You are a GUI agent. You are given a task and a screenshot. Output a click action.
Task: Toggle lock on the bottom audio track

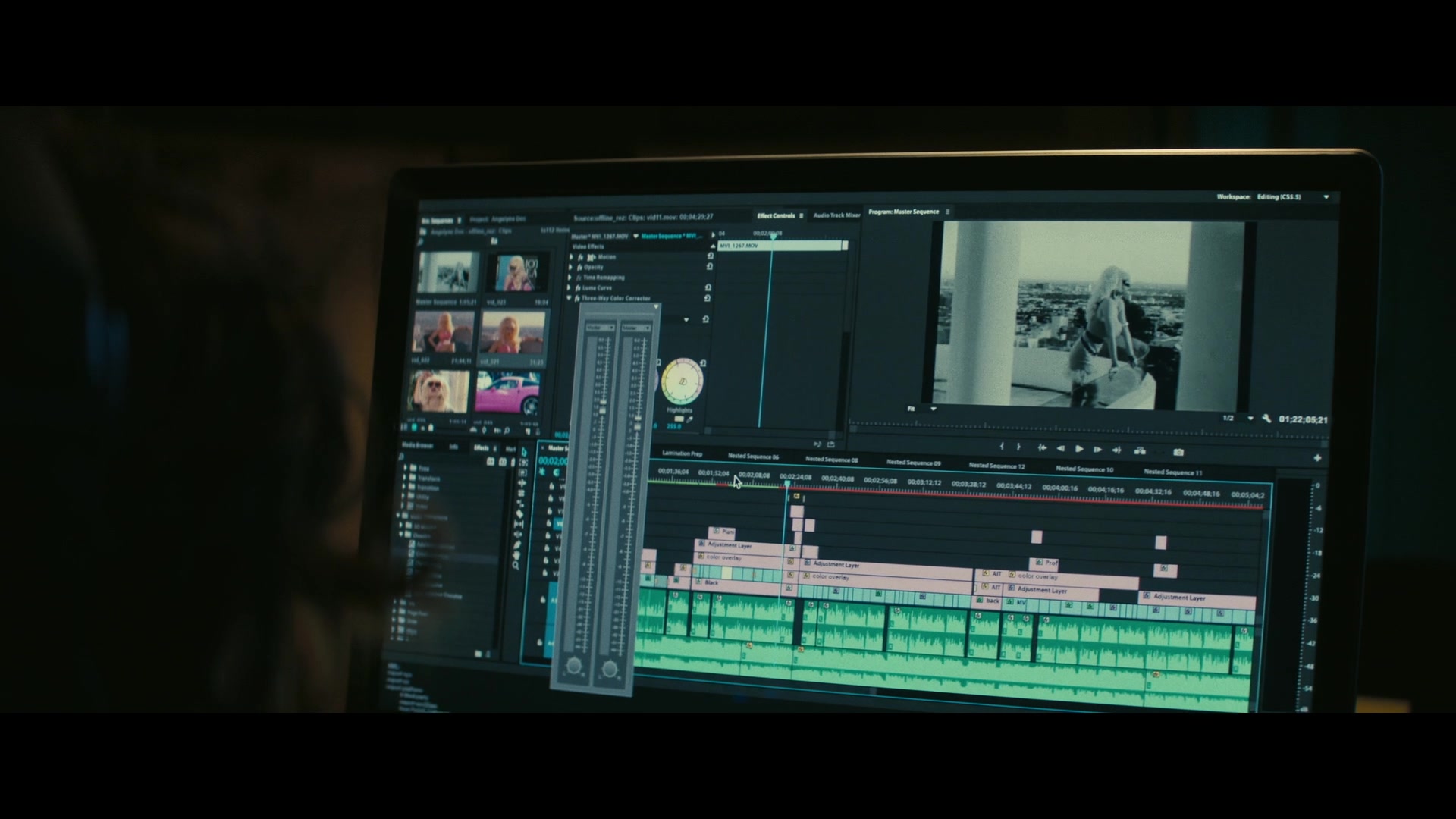tap(540, 642)
